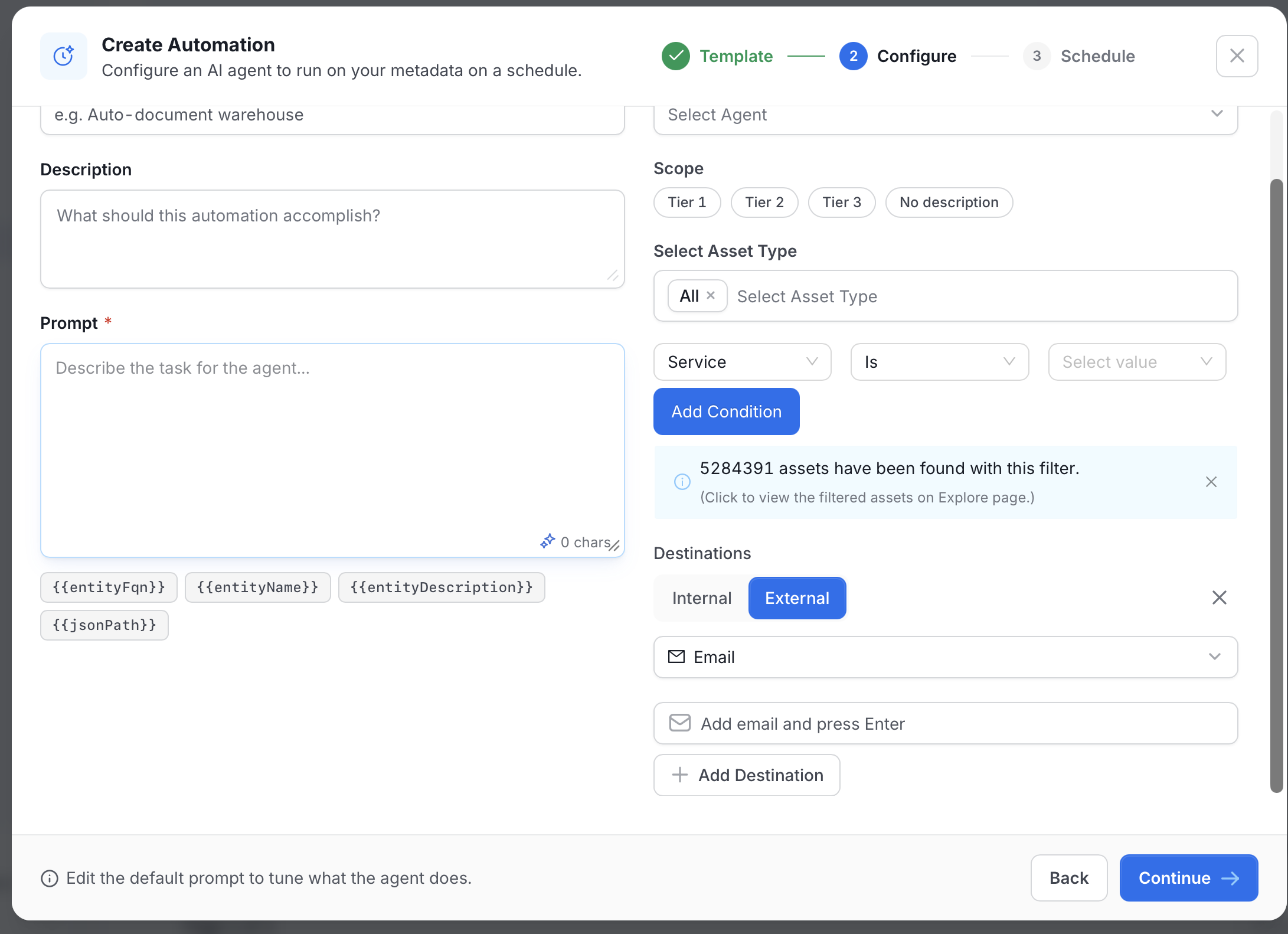Remove the destination with X icon
The height and width of the screenshot is (934, 1288).
pos(1220,597)
